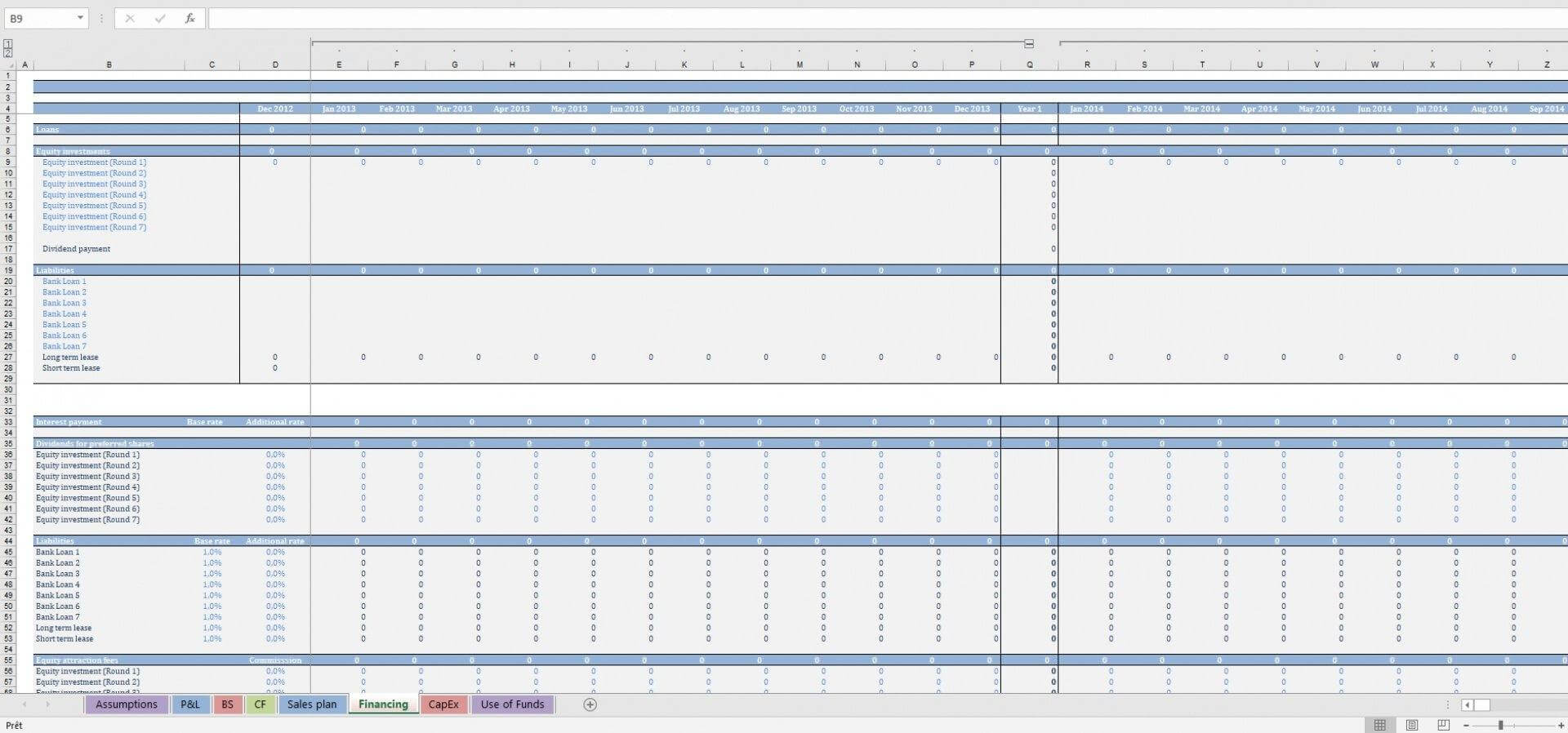Select column B header
The height and width of the screenshot is (733, 1568).
[x=109, y=64]
